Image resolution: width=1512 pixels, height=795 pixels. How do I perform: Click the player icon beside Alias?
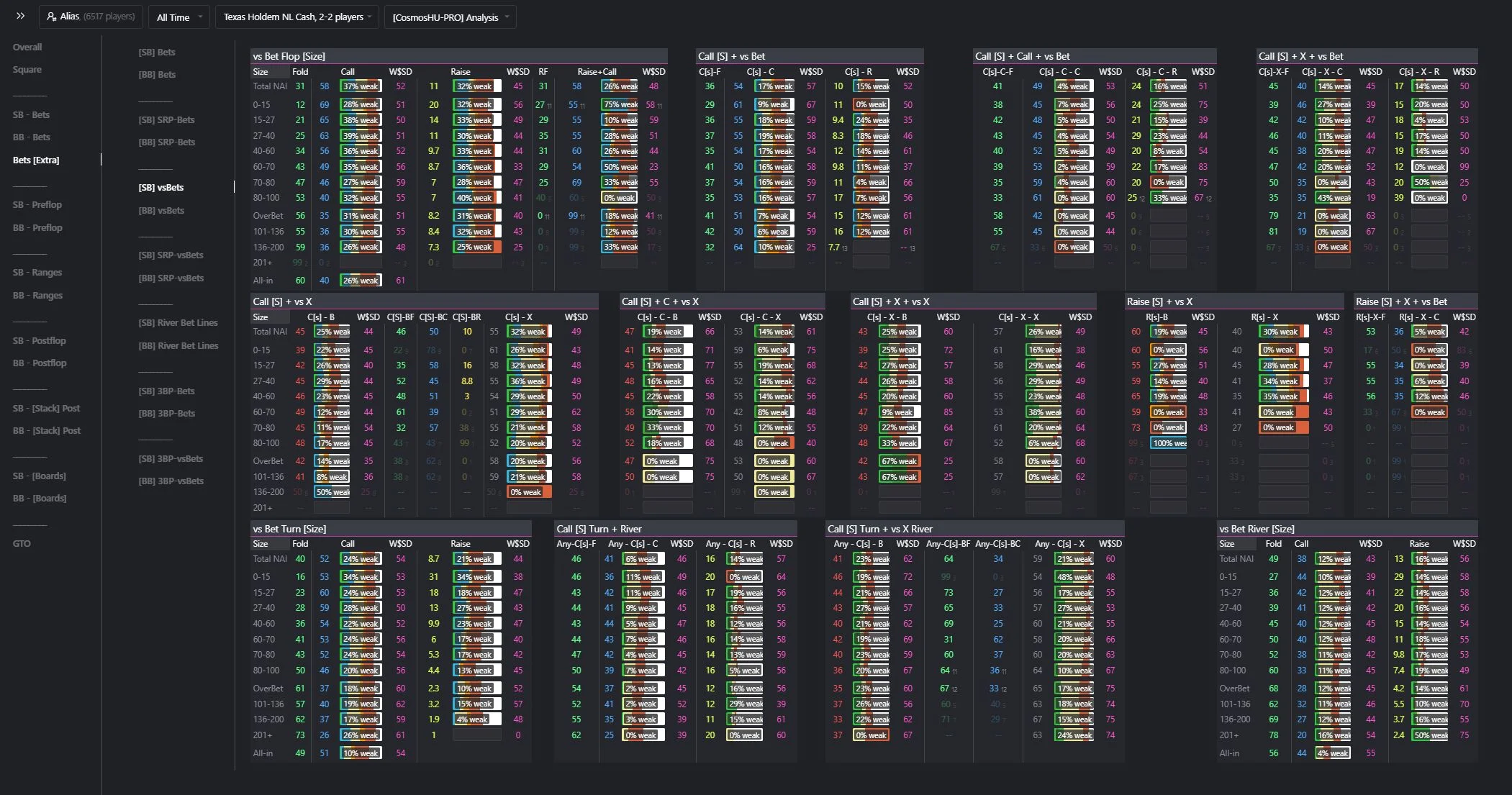pos(52,17)
